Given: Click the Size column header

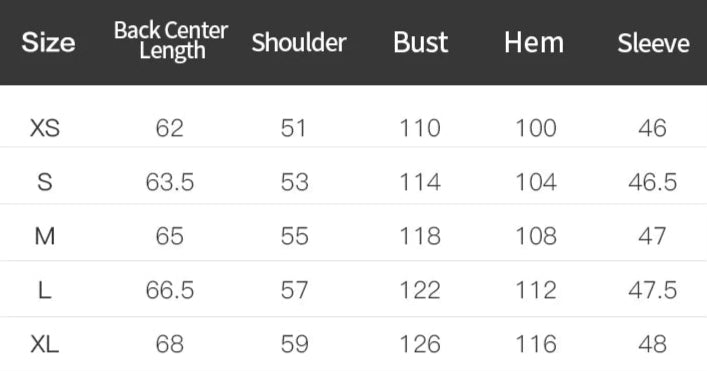Looking at the screenshot, I should pyautogui.click(x=48, y=42).
